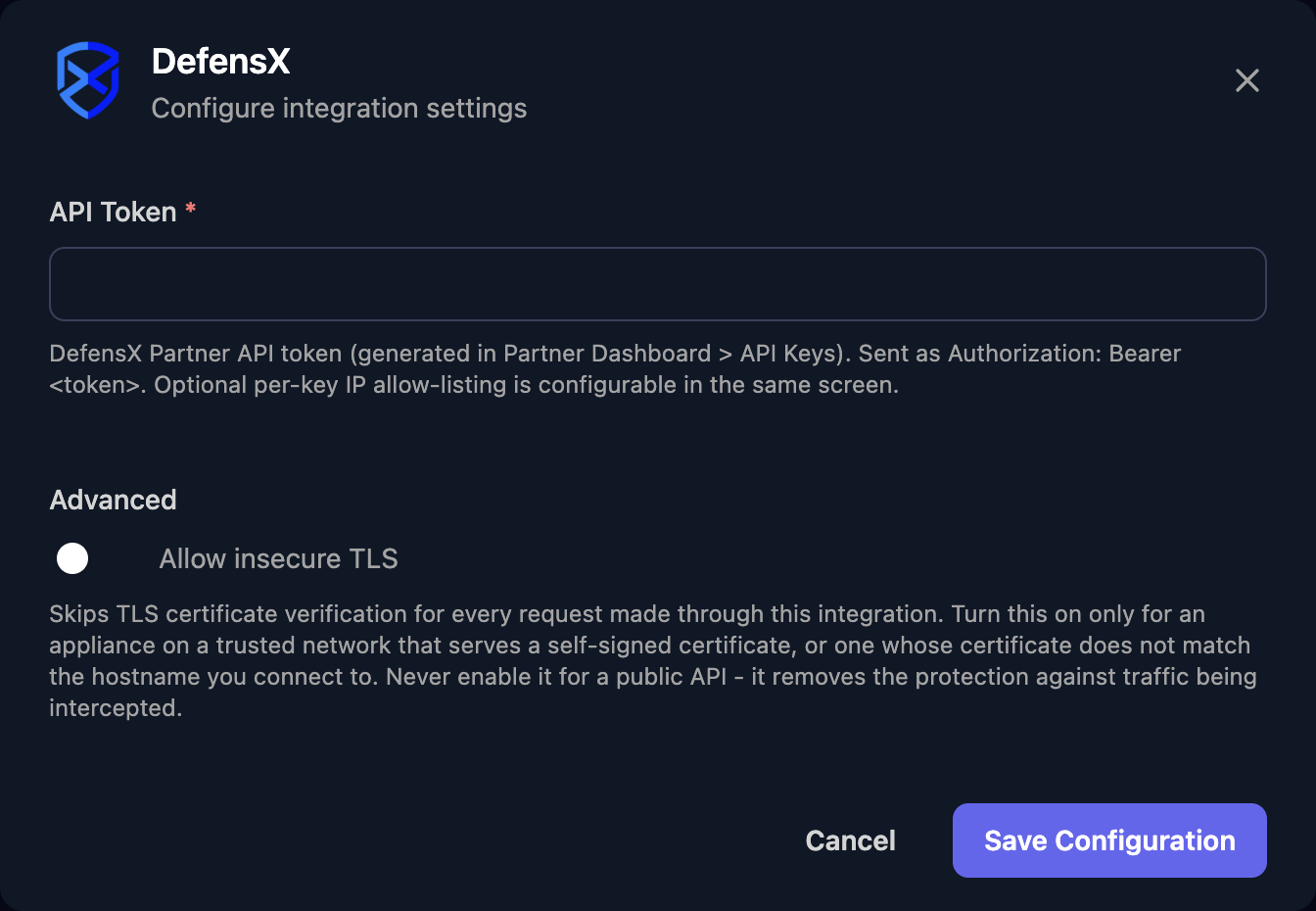Image resolution: width=1316 pixels, height=911 pixels.
Task: Click the "DefensX" dialog title
Action: [221, 62]
